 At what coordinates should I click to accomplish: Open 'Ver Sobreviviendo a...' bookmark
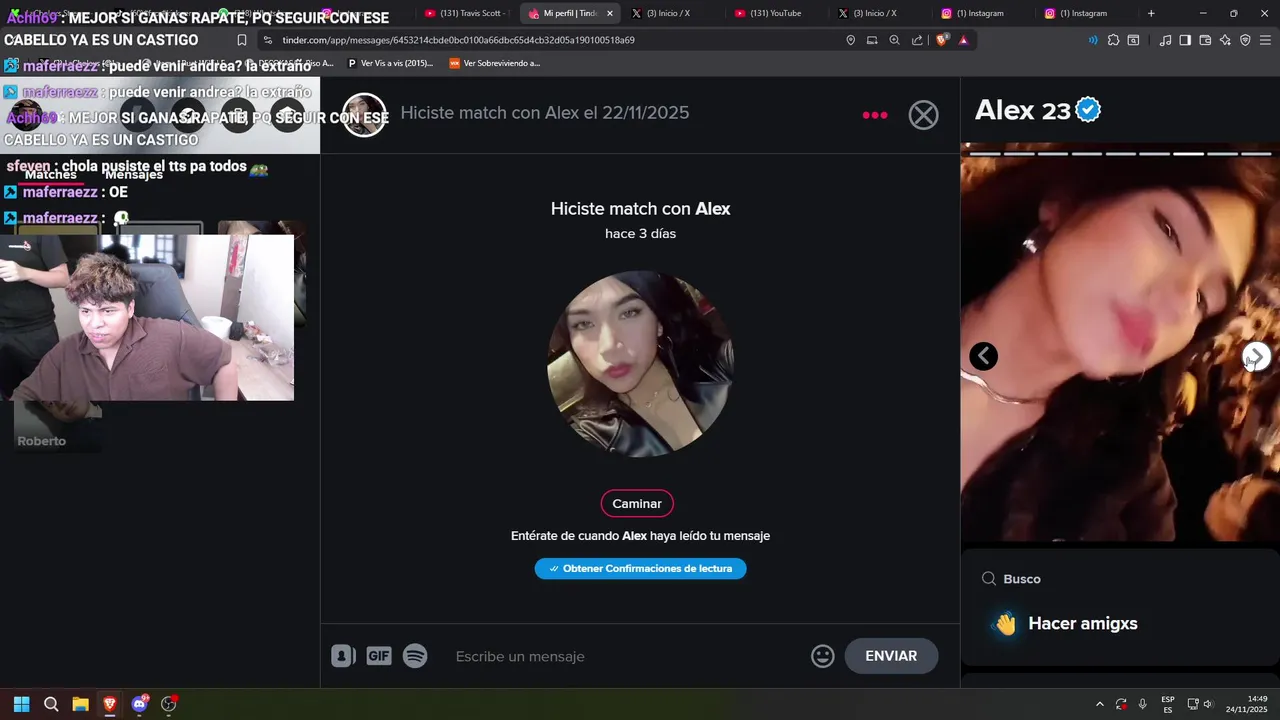pos(495,63)
